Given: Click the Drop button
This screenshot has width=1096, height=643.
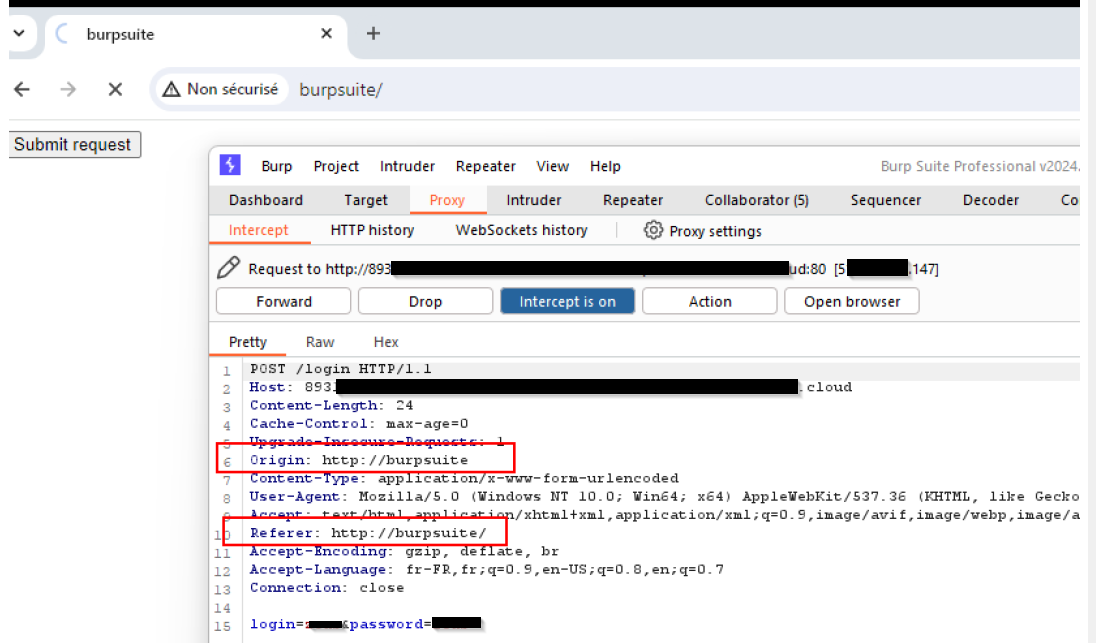Looking at the screenshot, I should click(x=426, y=301).
